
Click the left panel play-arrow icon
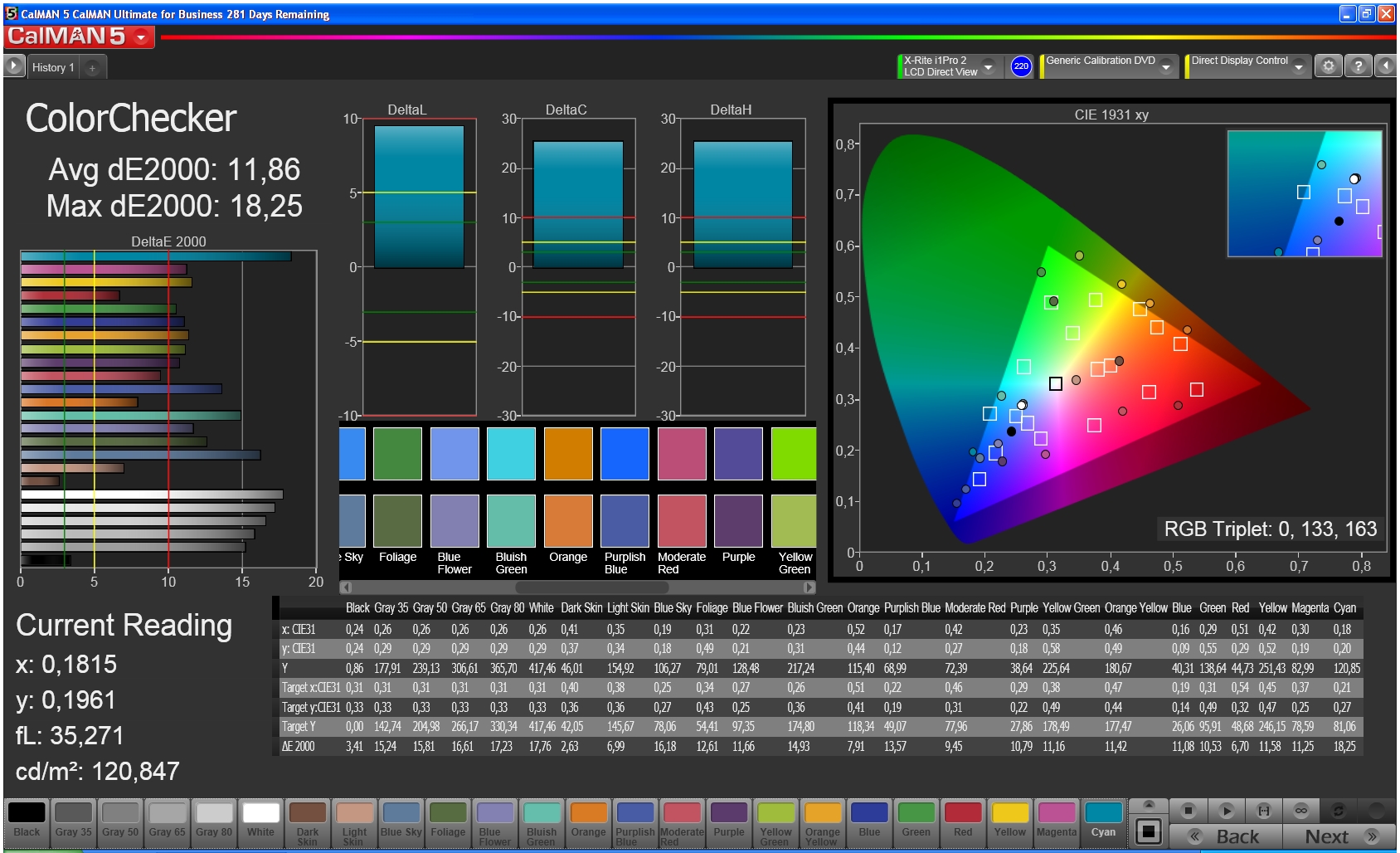click(14, 66)
